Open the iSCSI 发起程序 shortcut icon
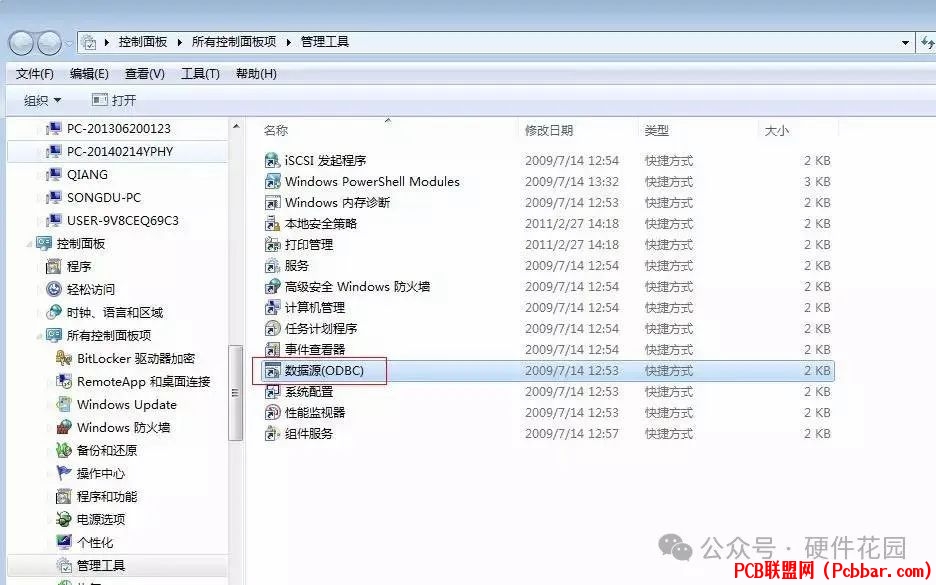 pos(272,161)
